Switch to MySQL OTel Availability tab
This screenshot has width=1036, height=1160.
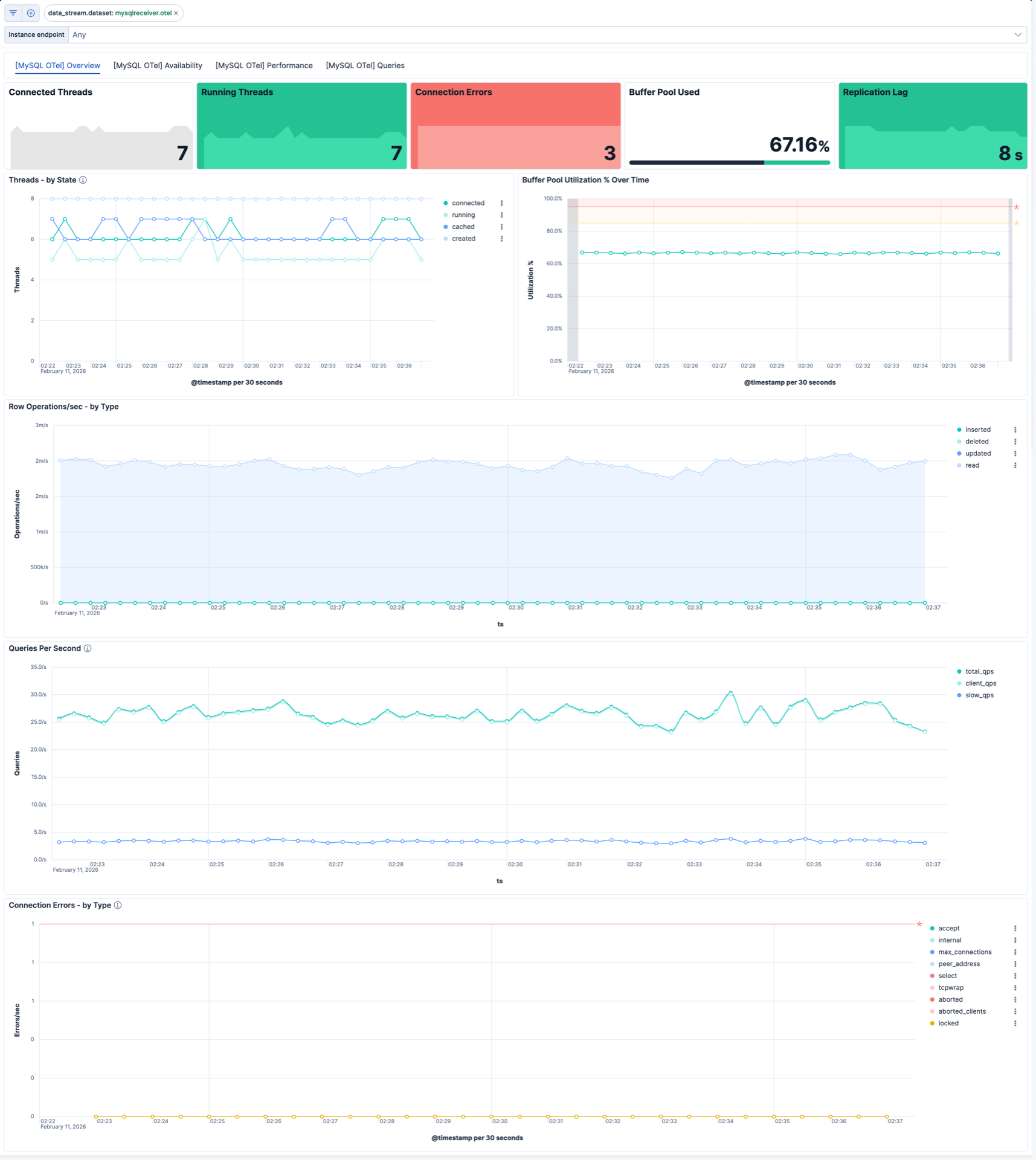pyautogui.click(x=158, y=65)
